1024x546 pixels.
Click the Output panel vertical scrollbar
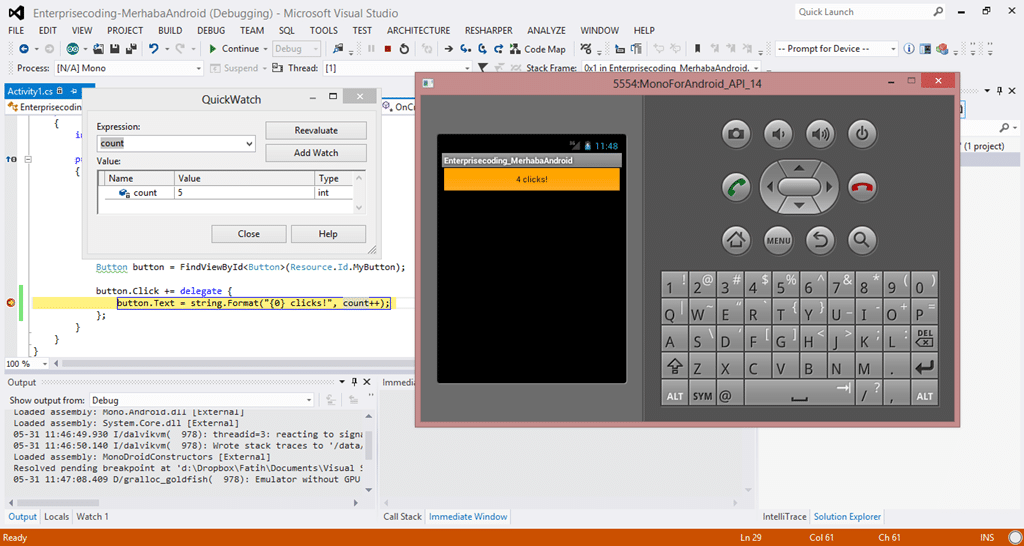(369, 453)
